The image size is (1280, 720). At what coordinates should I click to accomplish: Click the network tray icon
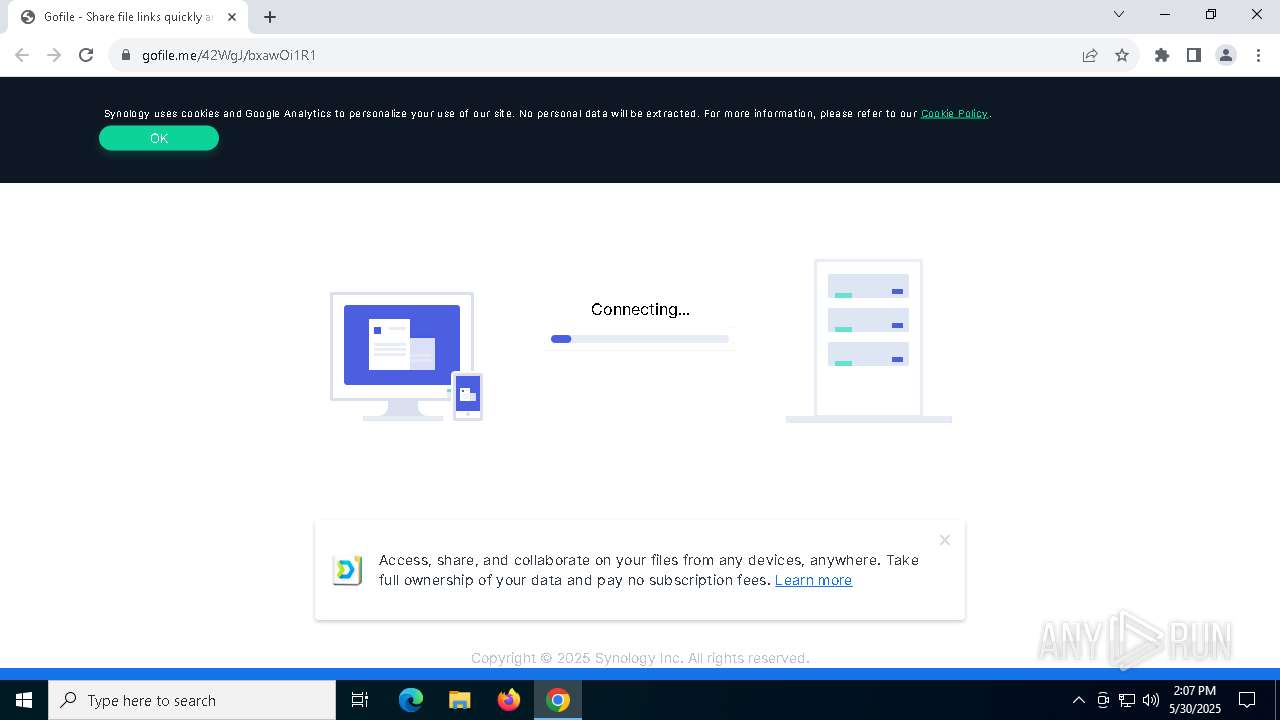click(x=1127, y=700)
